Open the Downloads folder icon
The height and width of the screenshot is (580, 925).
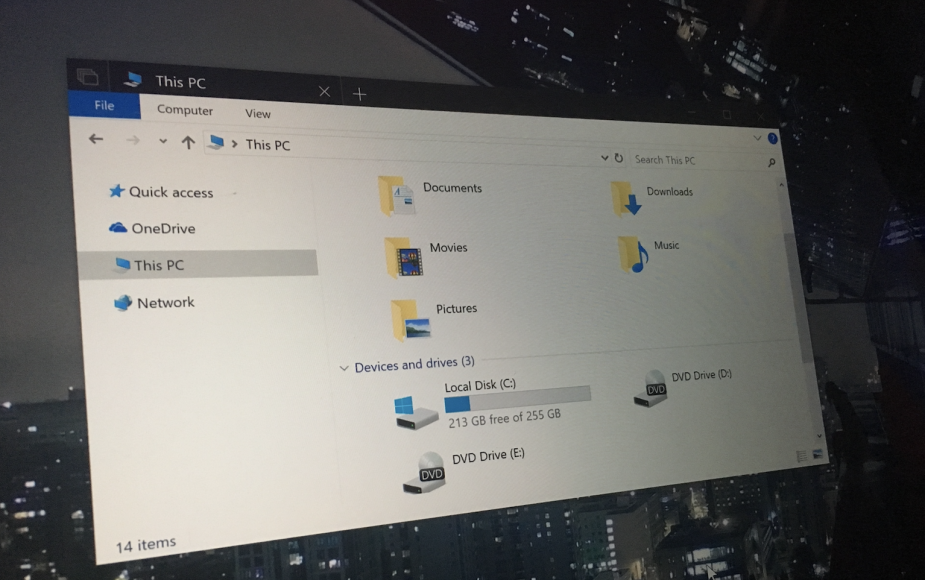[x=626, y=199]
